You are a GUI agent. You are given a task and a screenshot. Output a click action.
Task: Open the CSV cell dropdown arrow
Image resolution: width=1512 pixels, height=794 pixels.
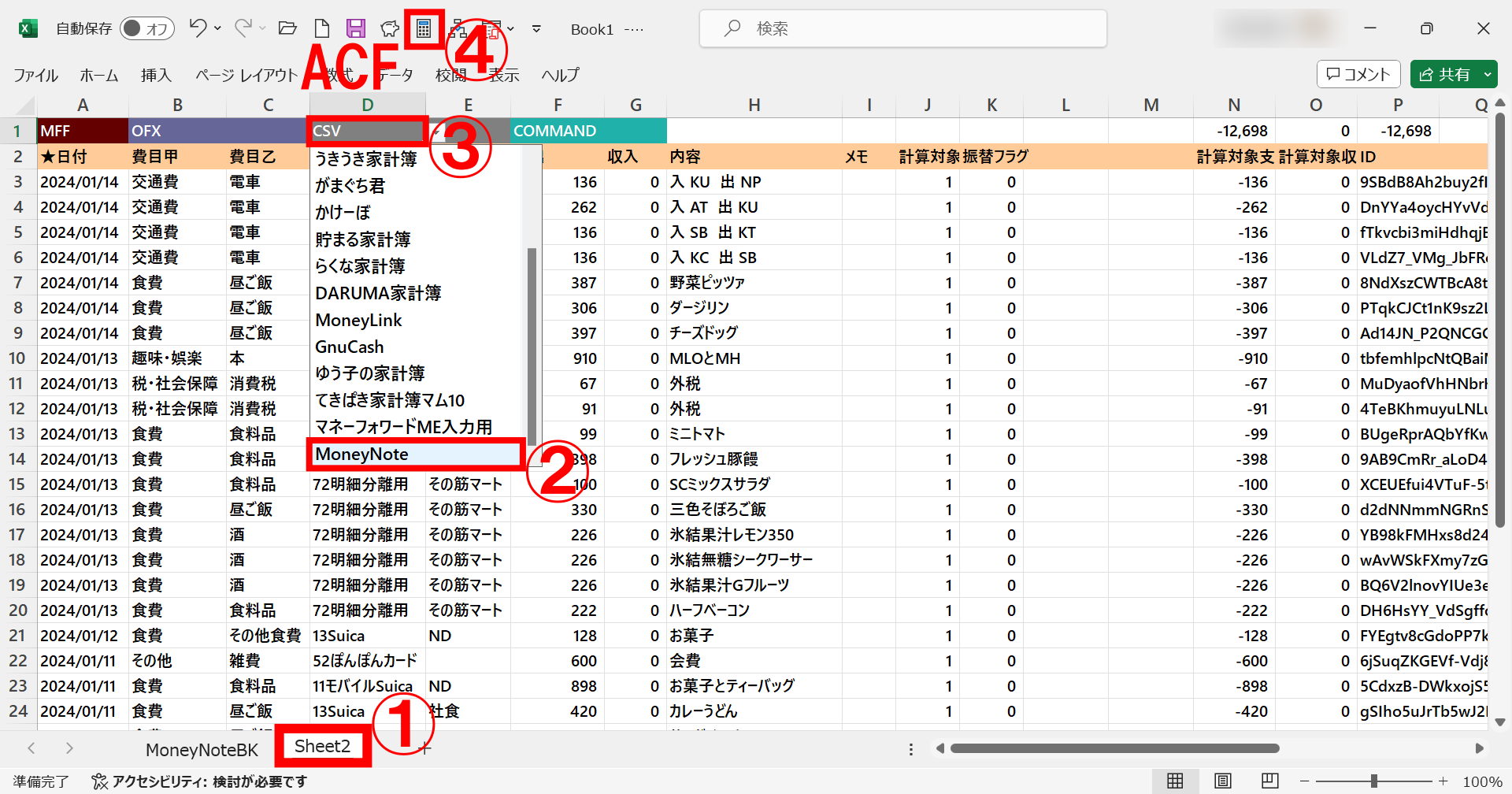point(435,132)
